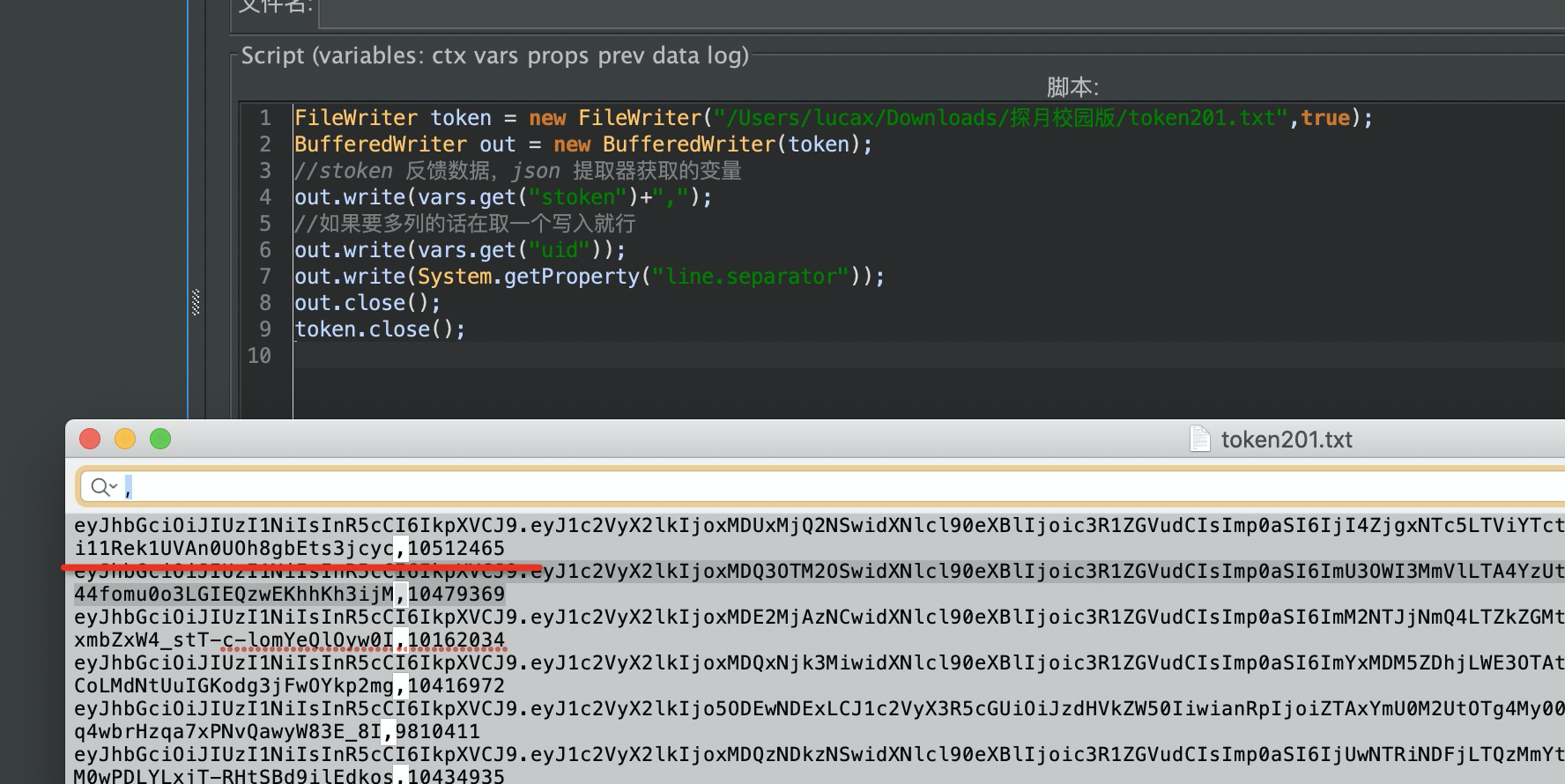
Task: Click the uid value 10479369 in token201.txt
Action: 456,595
